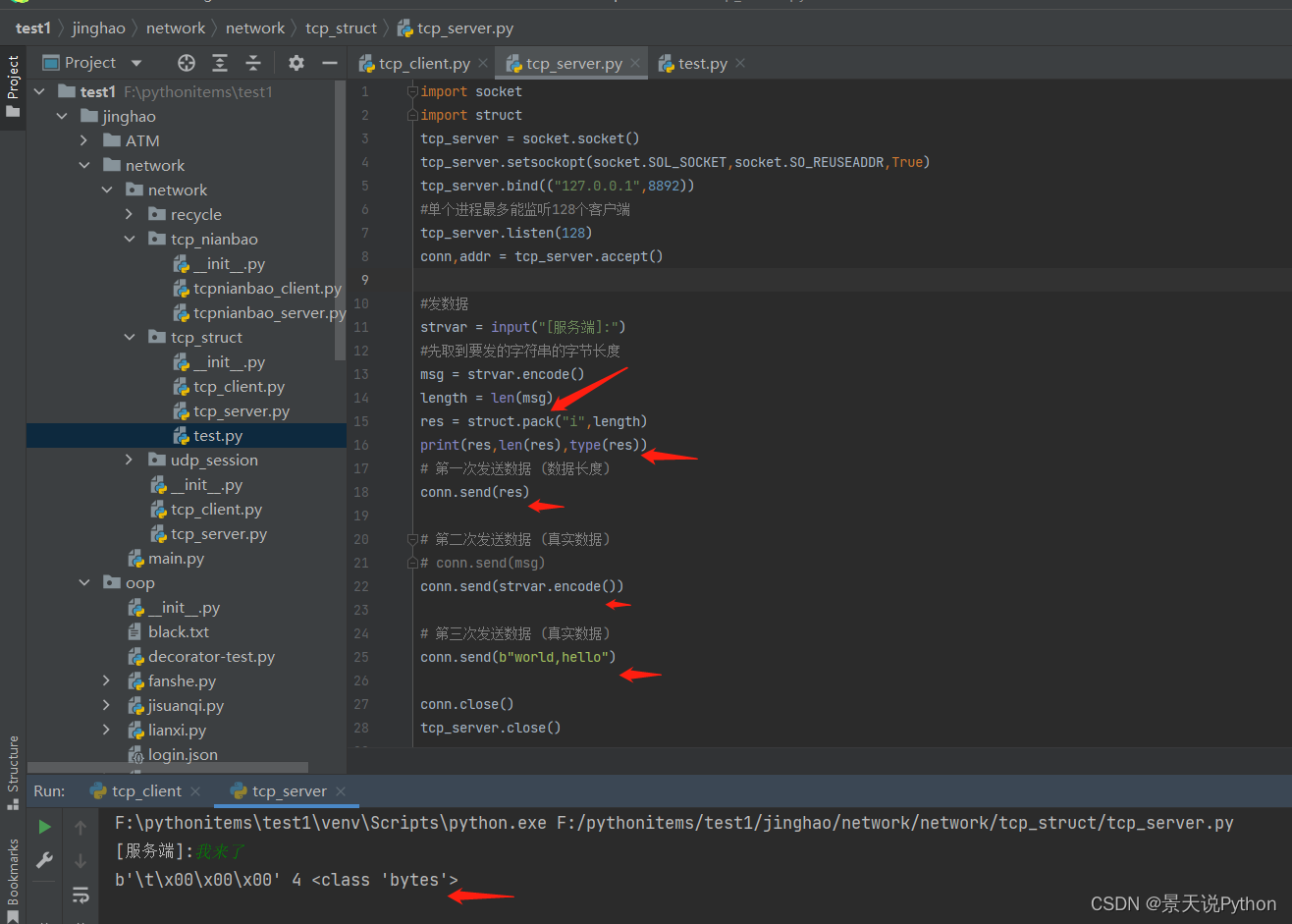Click the Expand All icon in Project toolbar
The image size is (1292, 924).
(220, 63)
